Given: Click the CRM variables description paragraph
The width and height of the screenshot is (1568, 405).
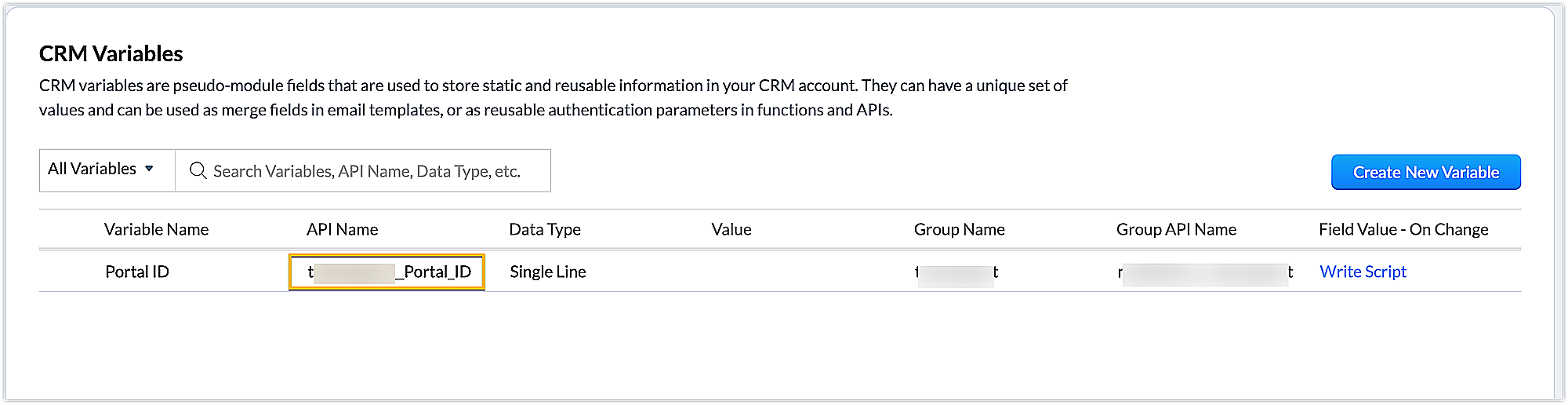Looking at the screenshot, I should (553, 97).
